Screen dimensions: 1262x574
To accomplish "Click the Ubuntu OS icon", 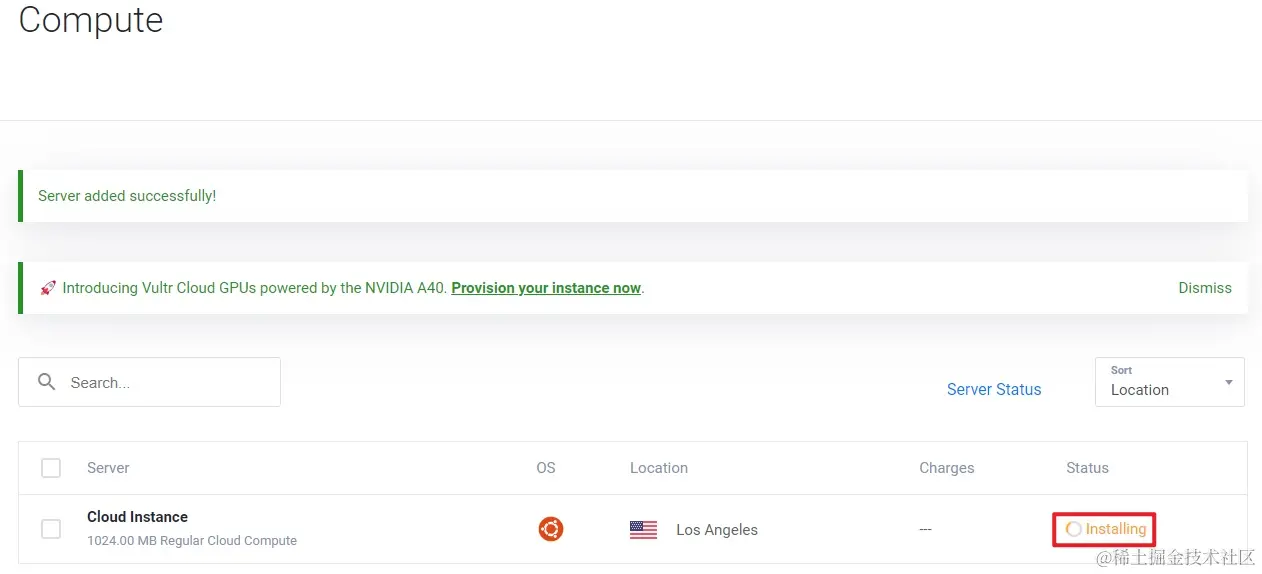I will pos(551,529).
